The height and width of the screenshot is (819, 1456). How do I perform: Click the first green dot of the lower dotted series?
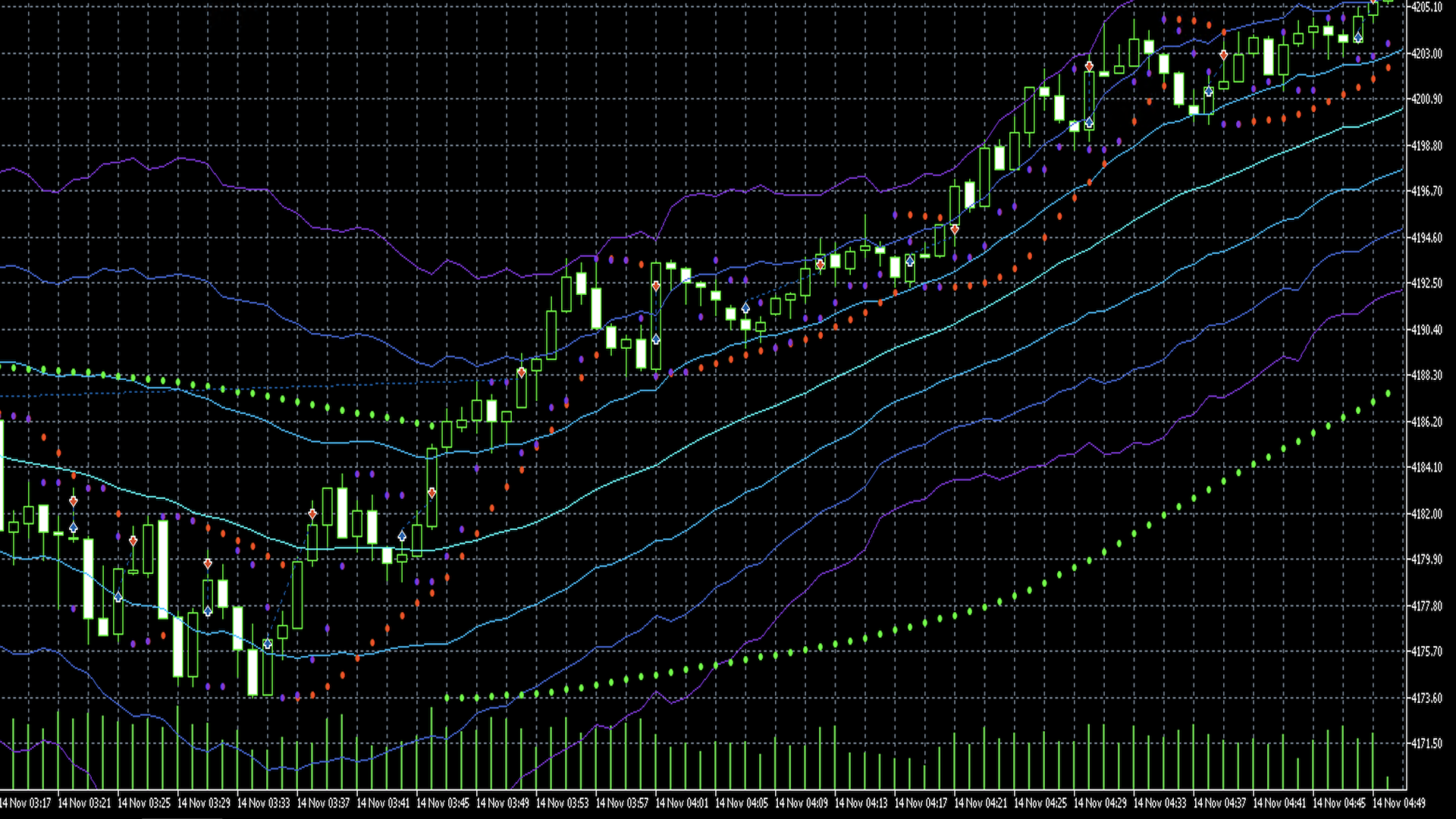[447, 698]
